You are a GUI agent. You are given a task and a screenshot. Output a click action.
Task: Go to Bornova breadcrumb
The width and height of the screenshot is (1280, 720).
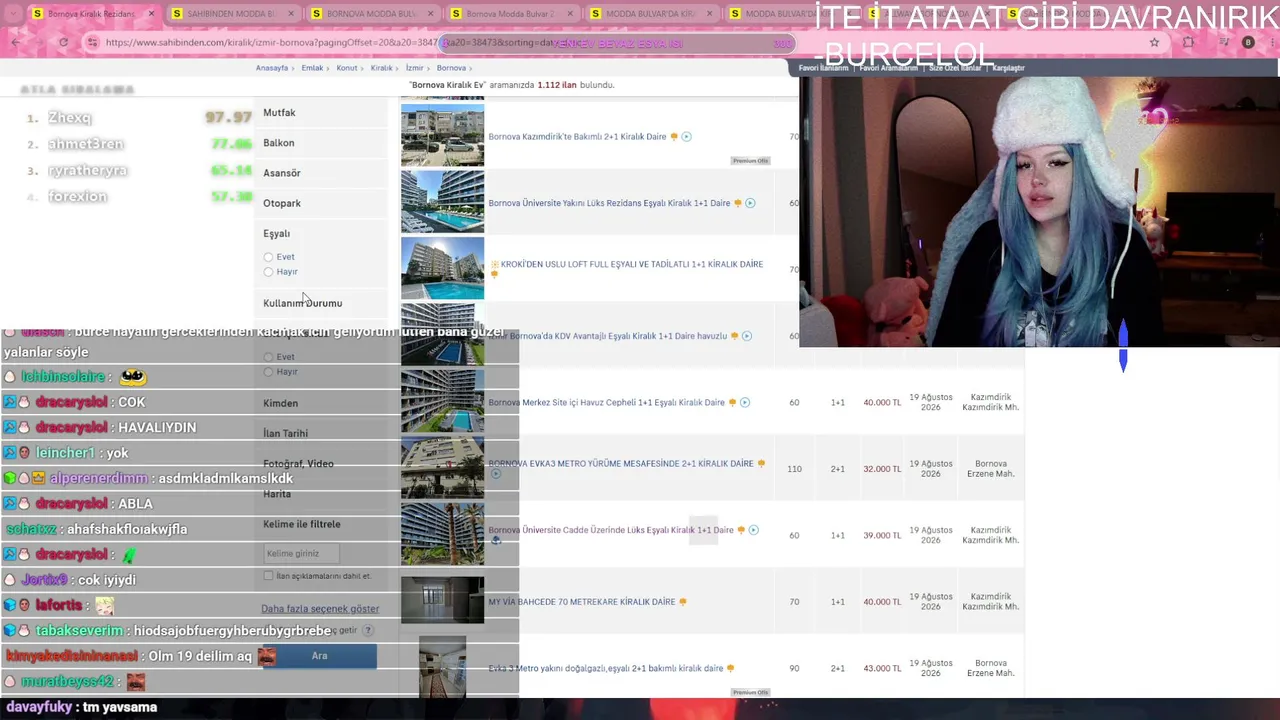451,68
